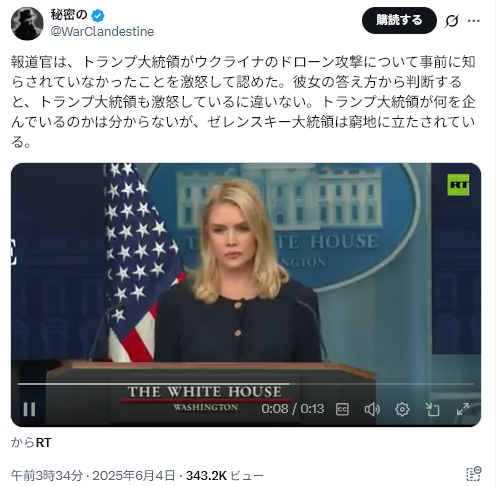
Task: Expand video to fullscreen
Action: coord(463,409)
